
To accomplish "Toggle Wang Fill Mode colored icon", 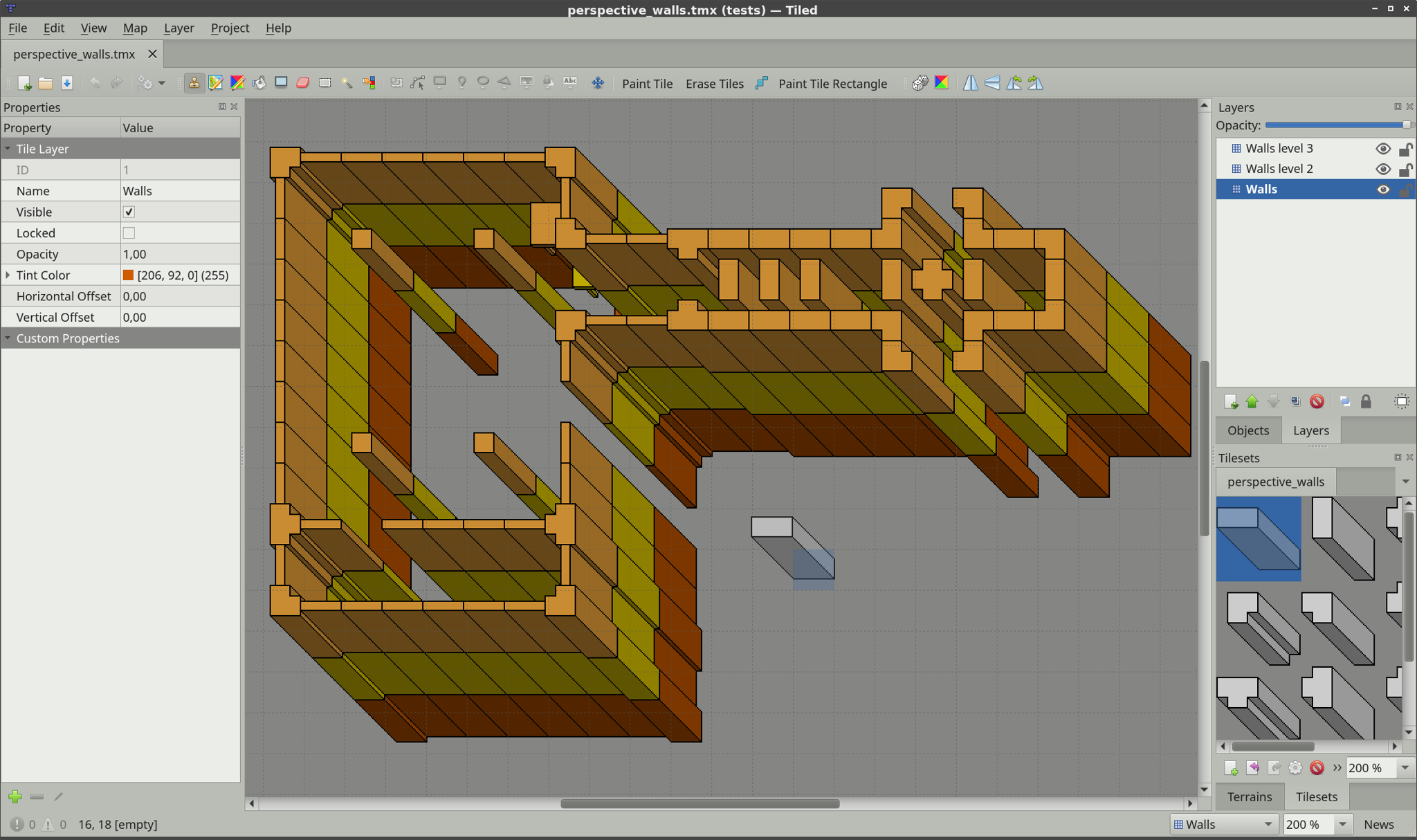I will (941, 83).
